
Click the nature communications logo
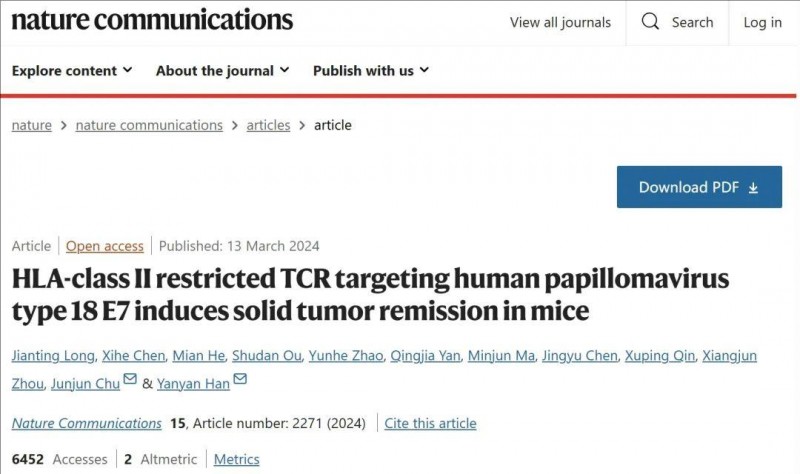click(x=152, y=20)
